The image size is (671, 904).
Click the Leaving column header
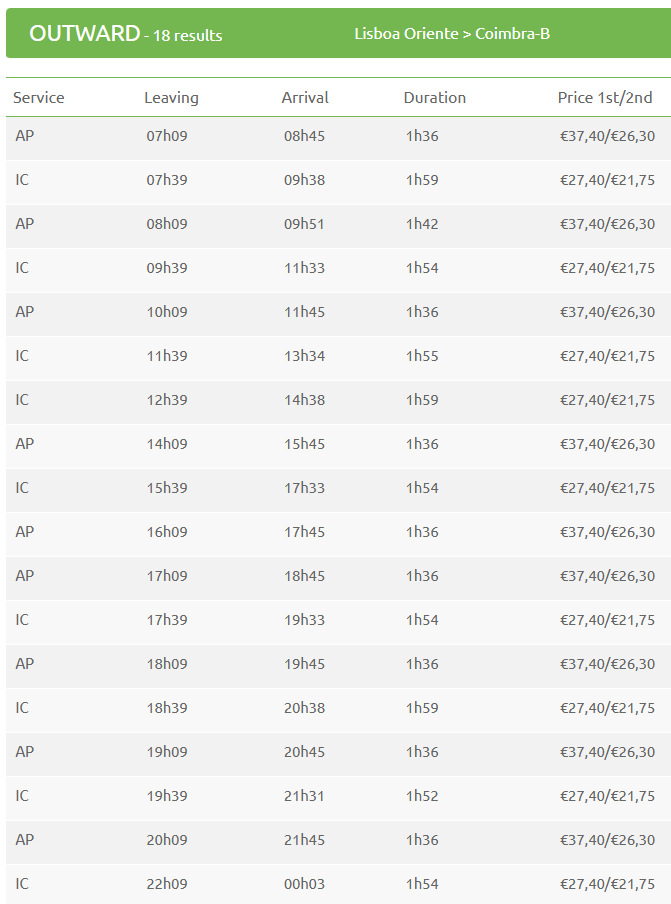click(x=171, y=98)
